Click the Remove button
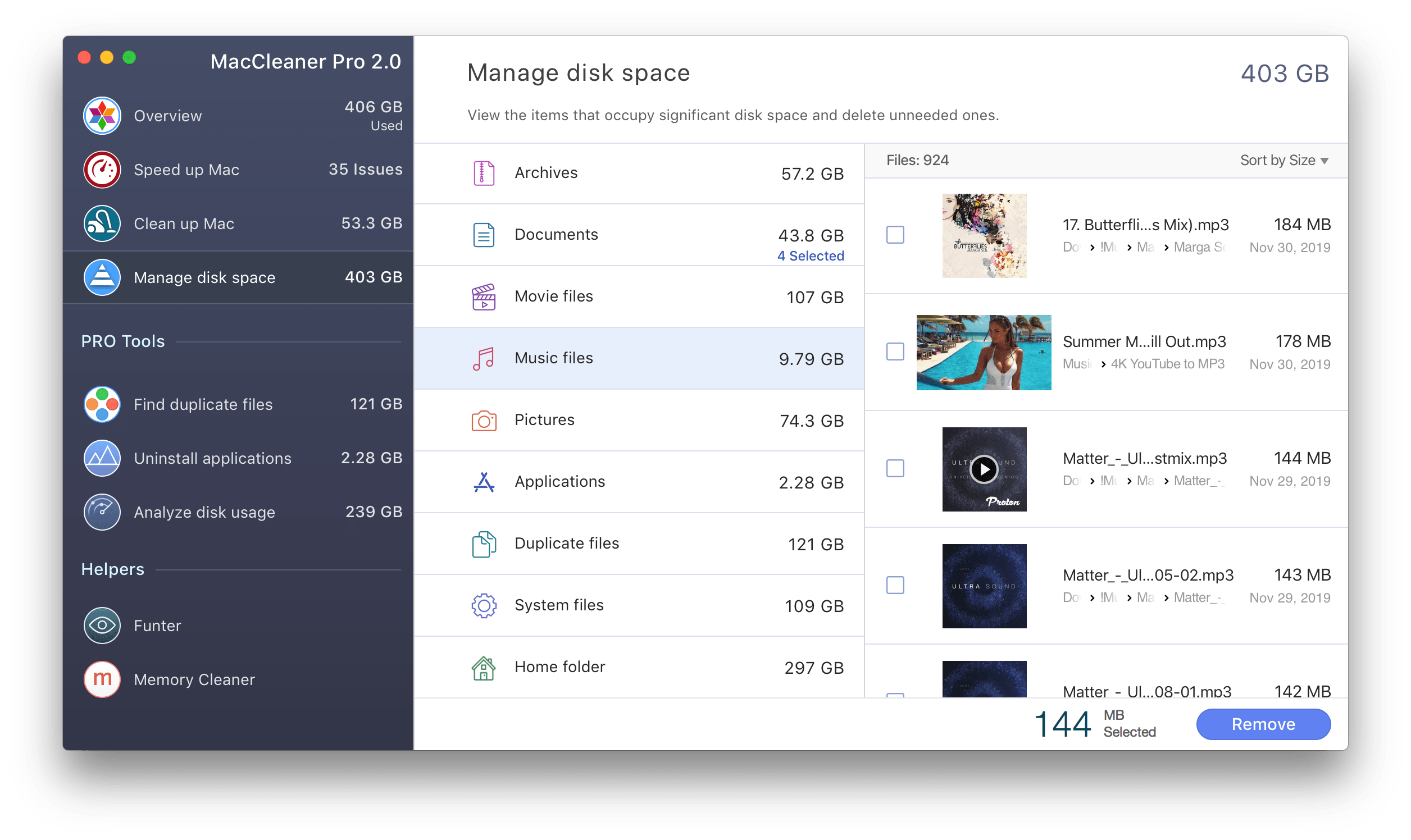 (x=1263, y=724)
